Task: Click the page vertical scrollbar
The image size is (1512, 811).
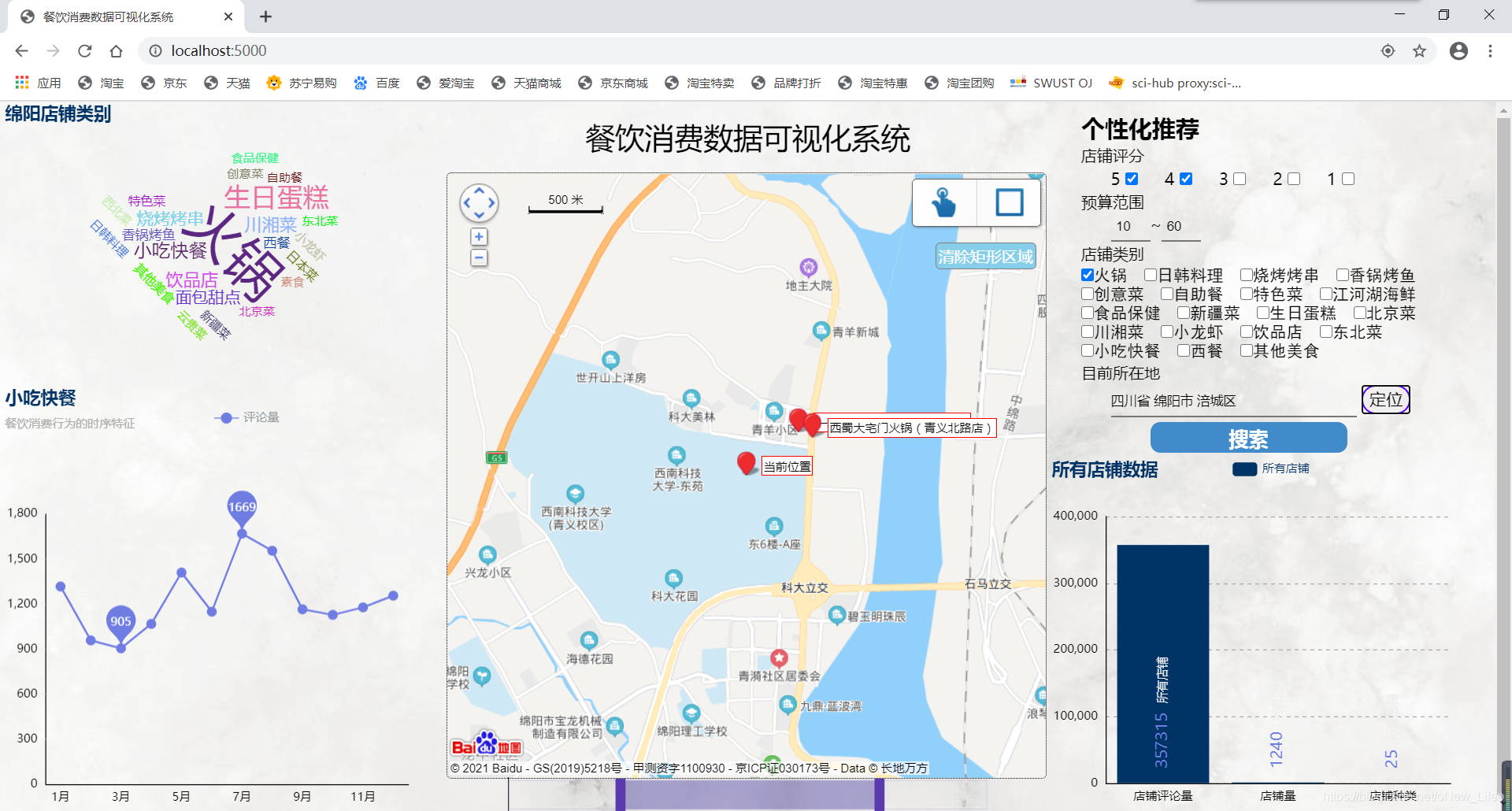Action: (x=1503, y=441)
